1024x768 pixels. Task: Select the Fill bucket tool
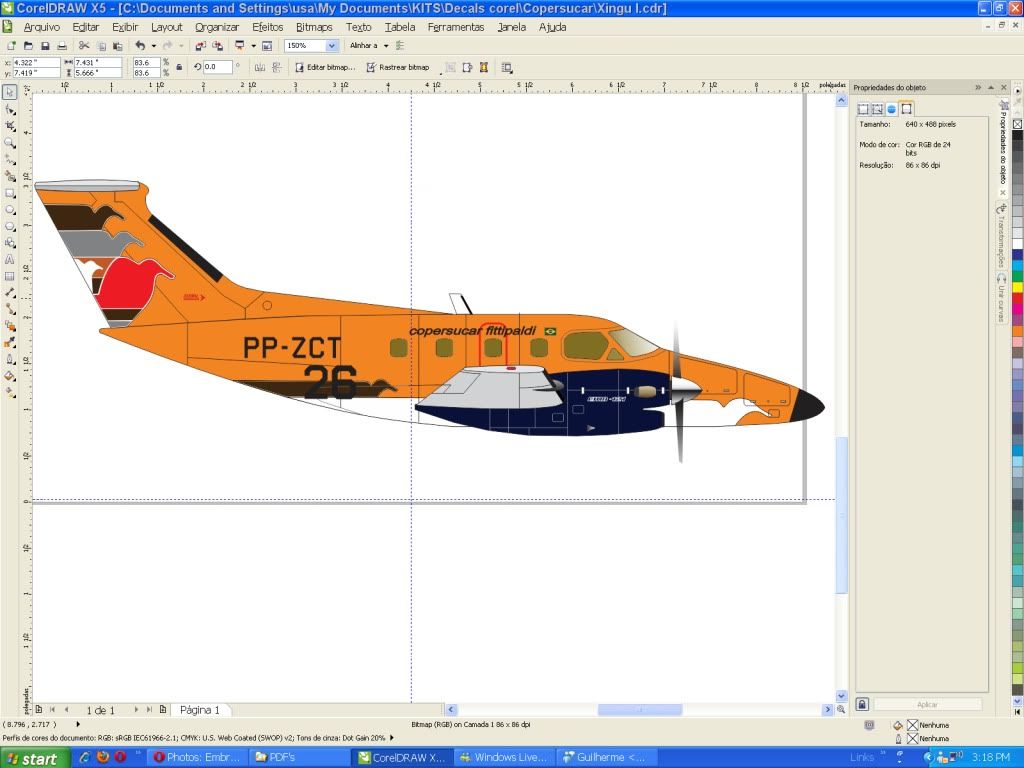click(10, 376)
